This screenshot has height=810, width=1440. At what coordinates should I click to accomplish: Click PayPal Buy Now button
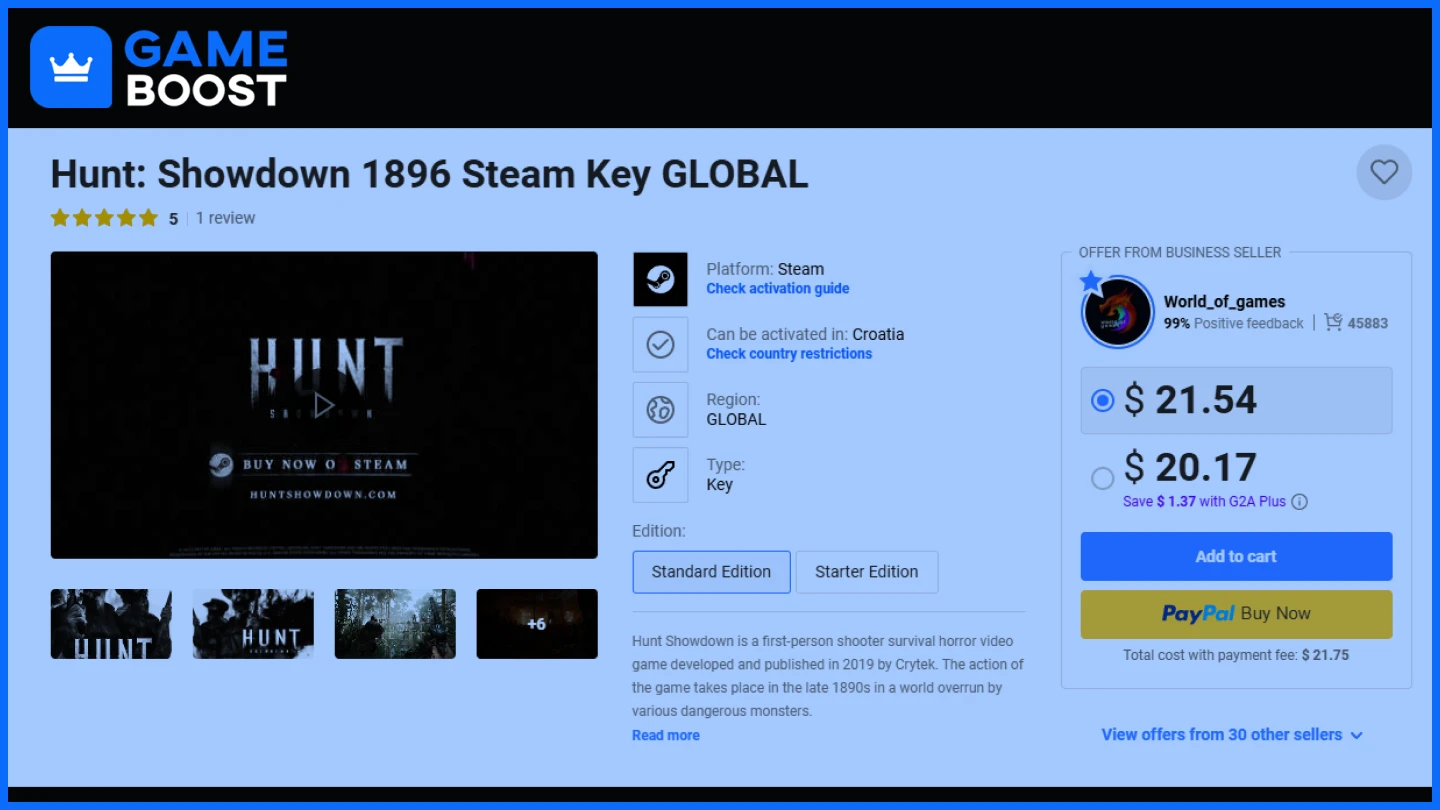pos(1236,614)
